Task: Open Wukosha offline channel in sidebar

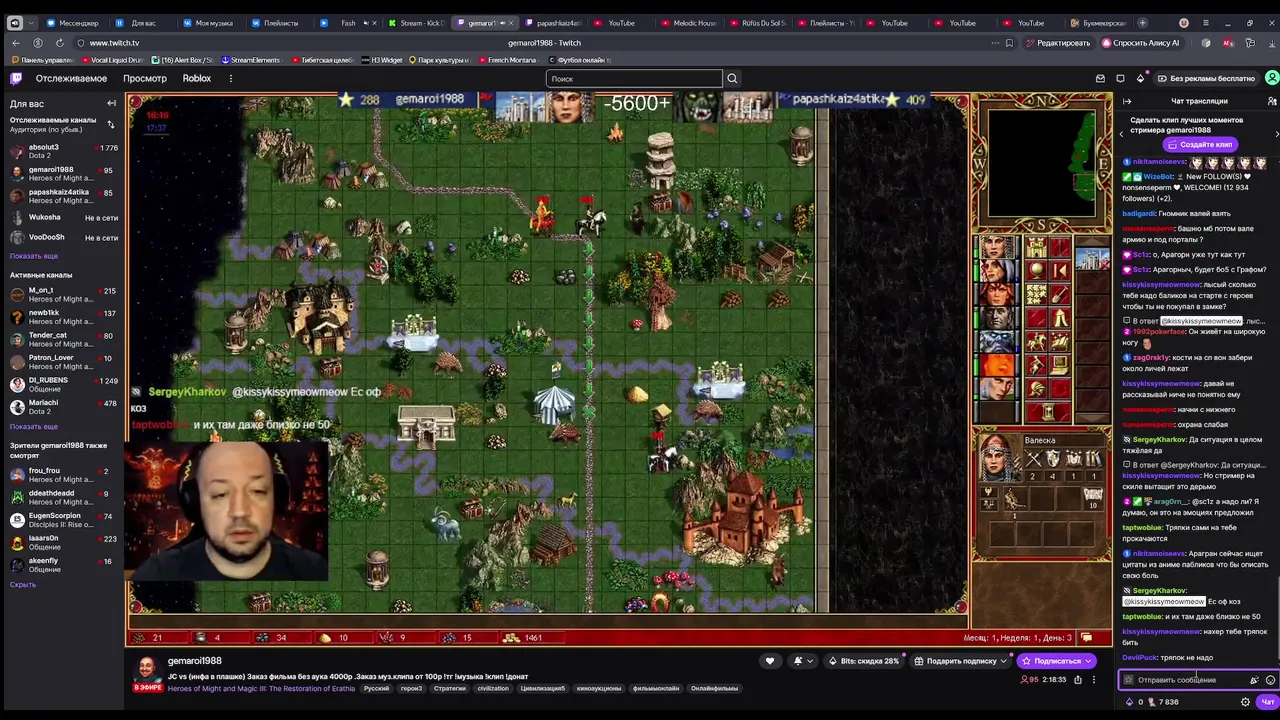Action: pyautogui.click(x=62, y=217)
